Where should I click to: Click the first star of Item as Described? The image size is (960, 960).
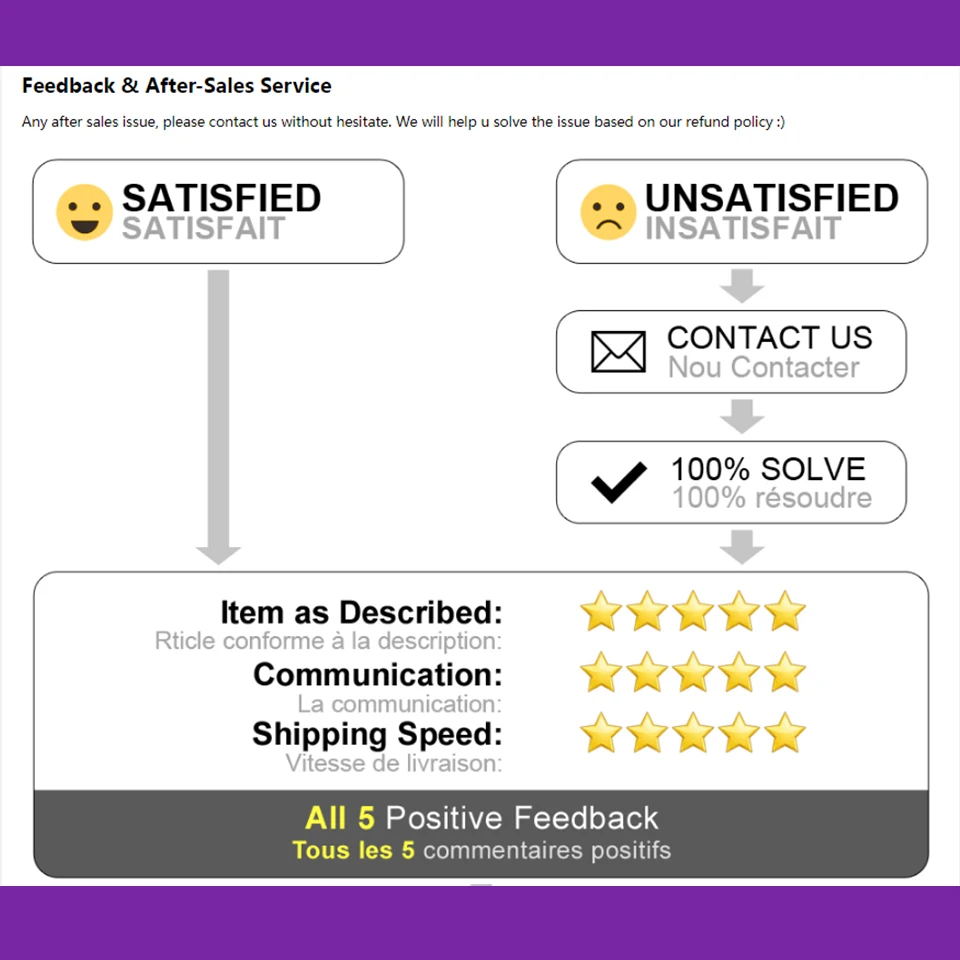[601, 611]
